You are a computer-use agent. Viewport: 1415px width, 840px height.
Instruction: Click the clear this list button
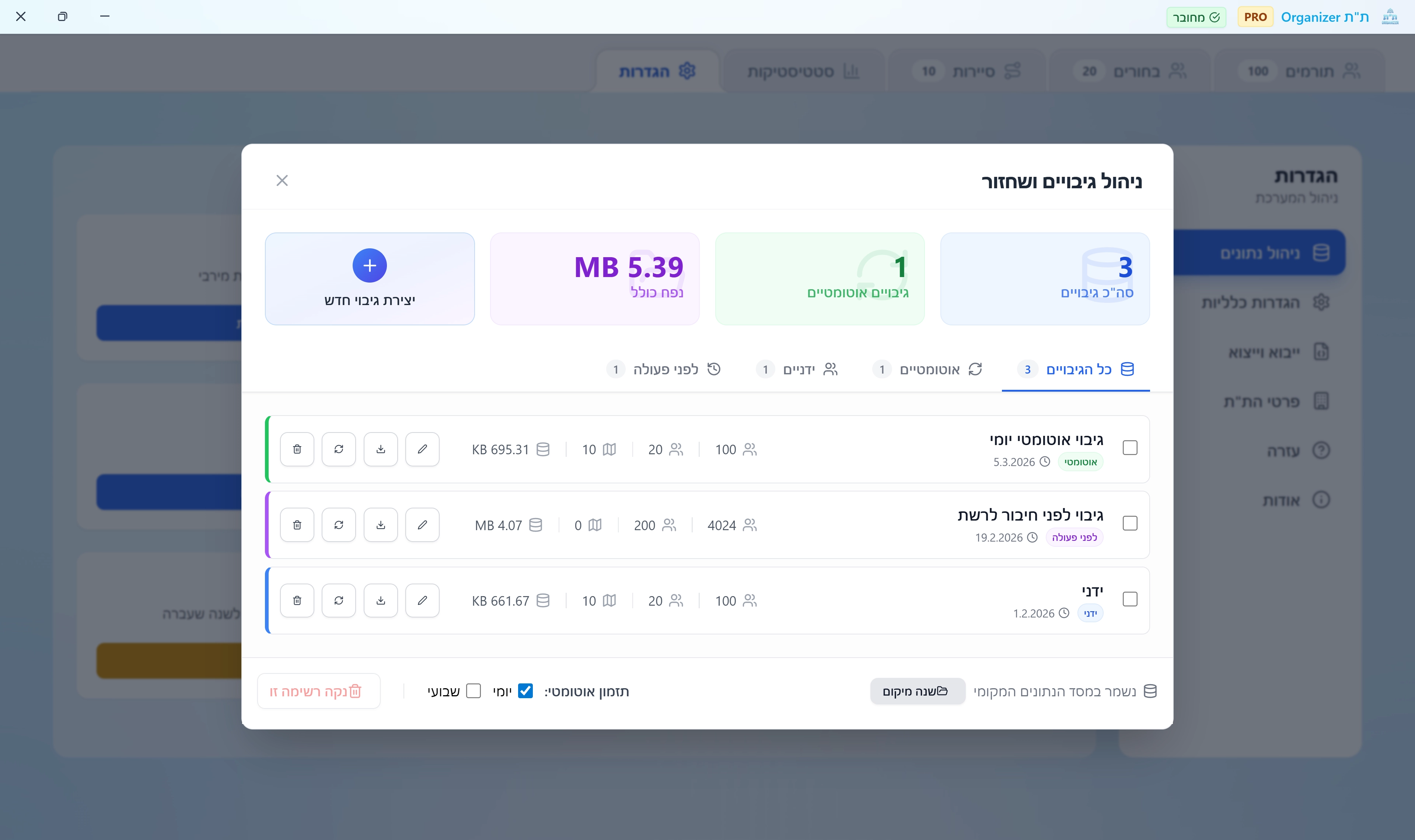318,691
